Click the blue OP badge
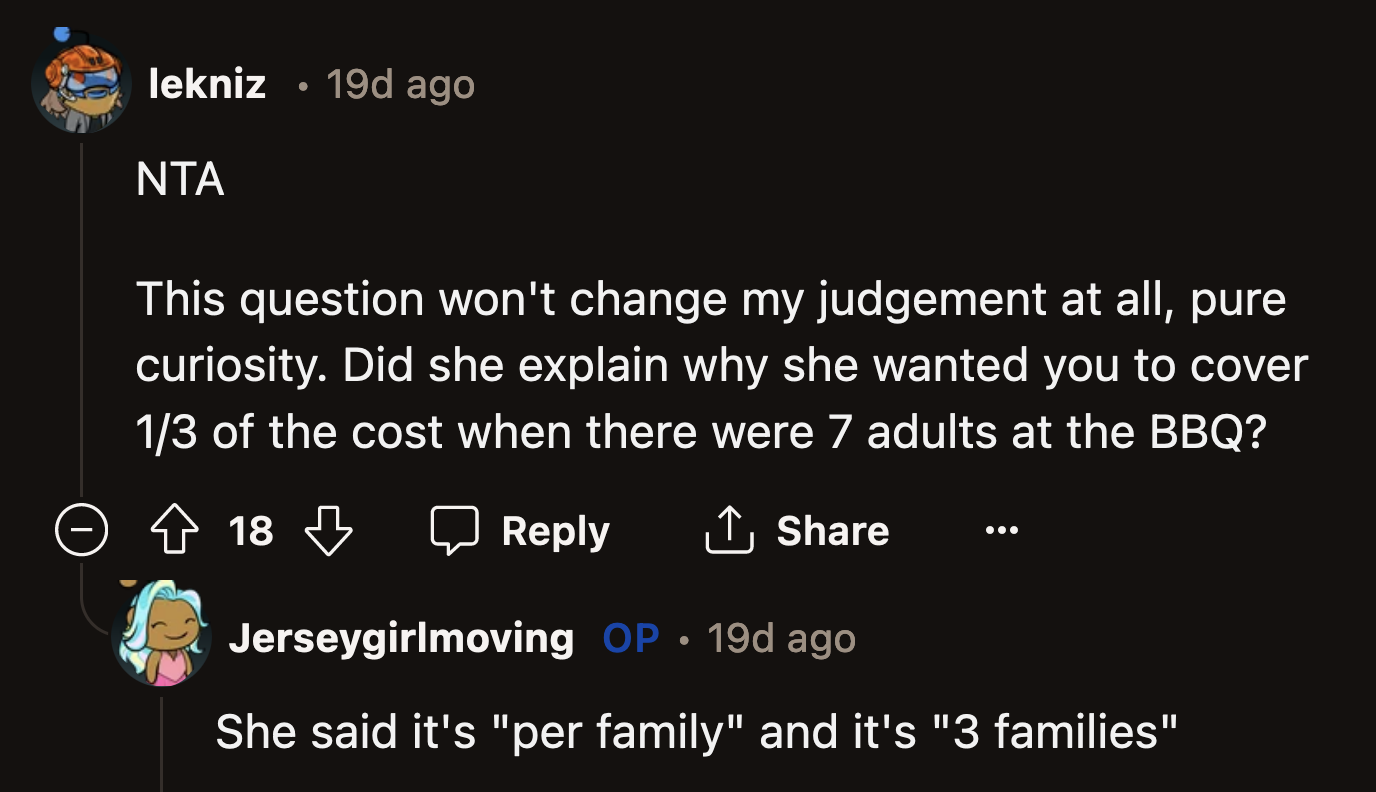The width and height of the screenshot is (1376, 792). point(629,637)
